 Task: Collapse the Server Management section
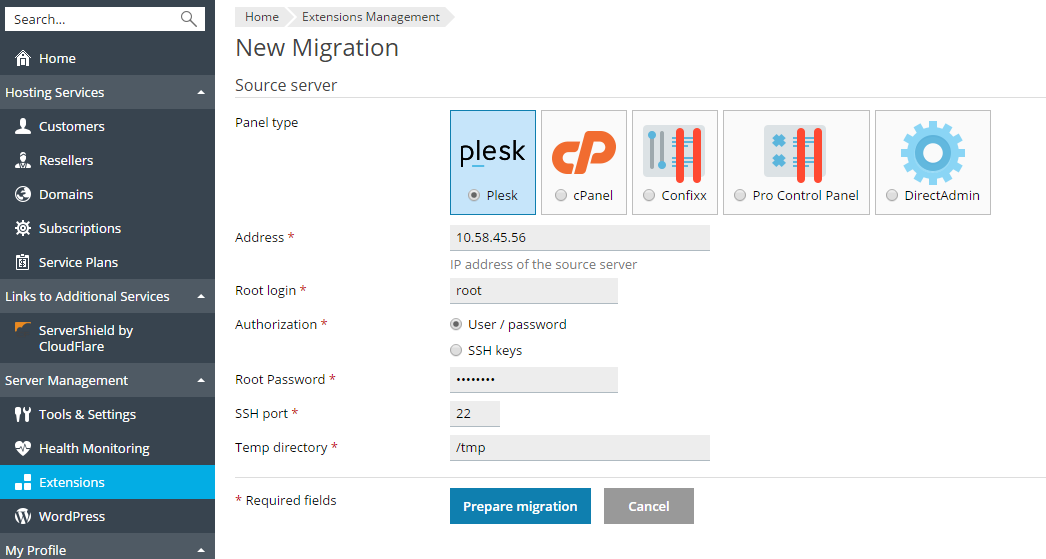pyautogui.click(x=201, y=381)
